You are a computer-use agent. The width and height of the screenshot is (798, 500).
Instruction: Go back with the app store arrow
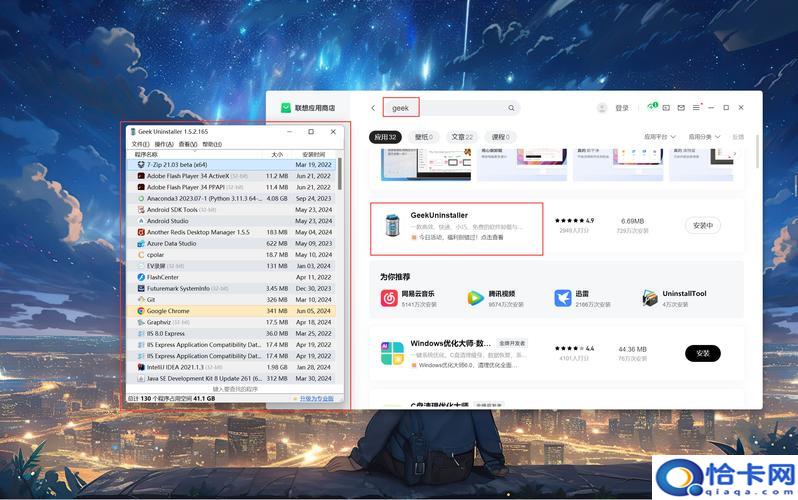click(x=373, y=108)
